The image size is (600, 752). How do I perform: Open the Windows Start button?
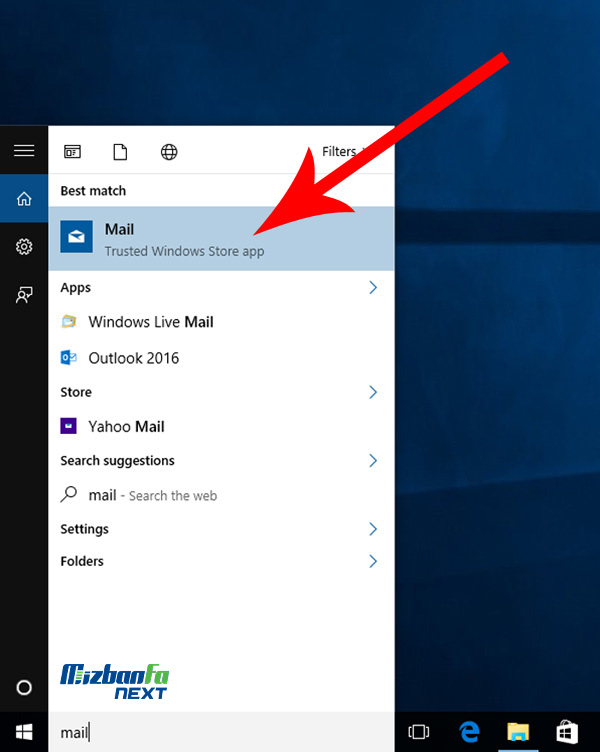pyautogui.click(x=24, y=732)
